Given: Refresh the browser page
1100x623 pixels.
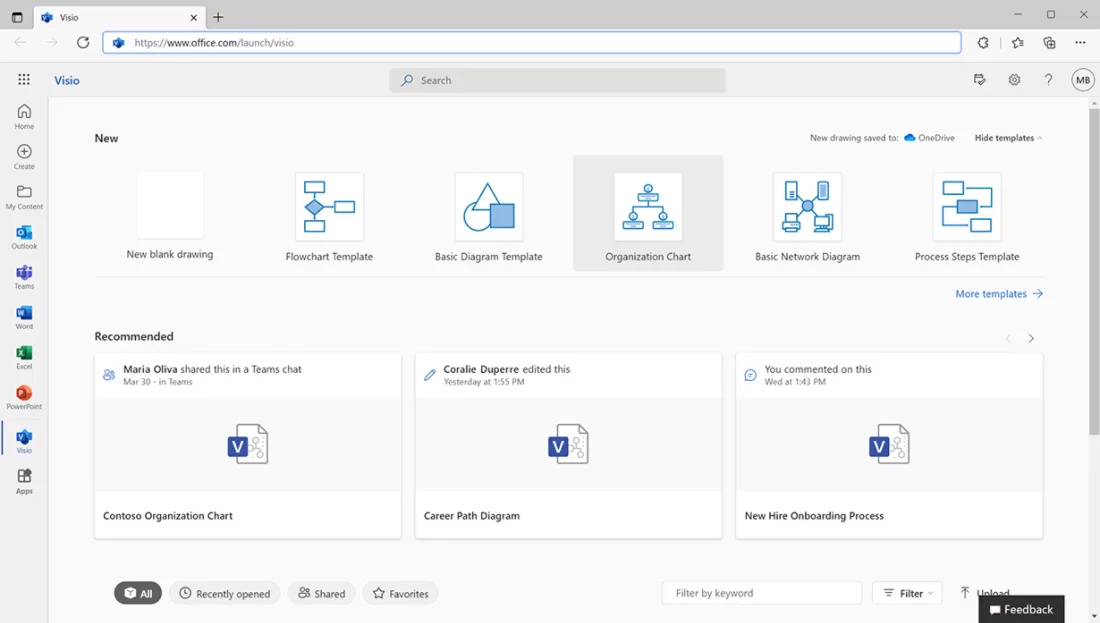Looking at the screenshot, I should (x=83, y=42).
